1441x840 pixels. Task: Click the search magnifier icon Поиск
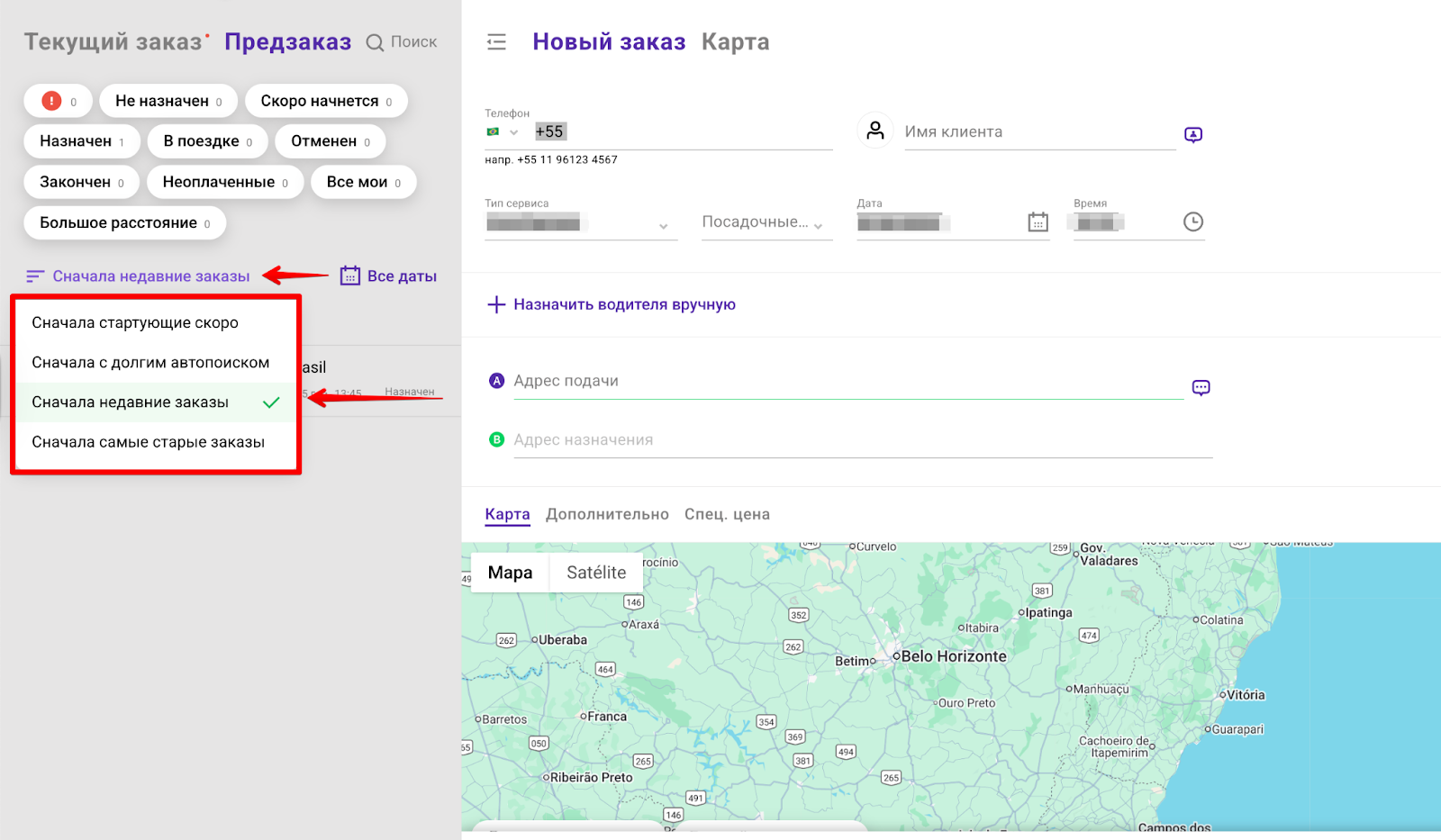(375, 43)
